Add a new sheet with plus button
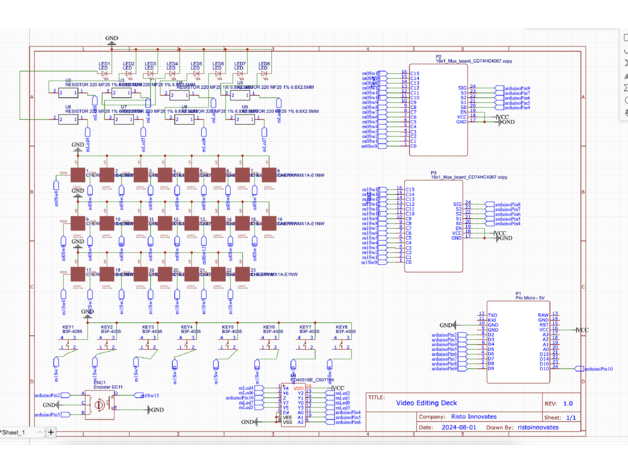 tap(51, 432)
